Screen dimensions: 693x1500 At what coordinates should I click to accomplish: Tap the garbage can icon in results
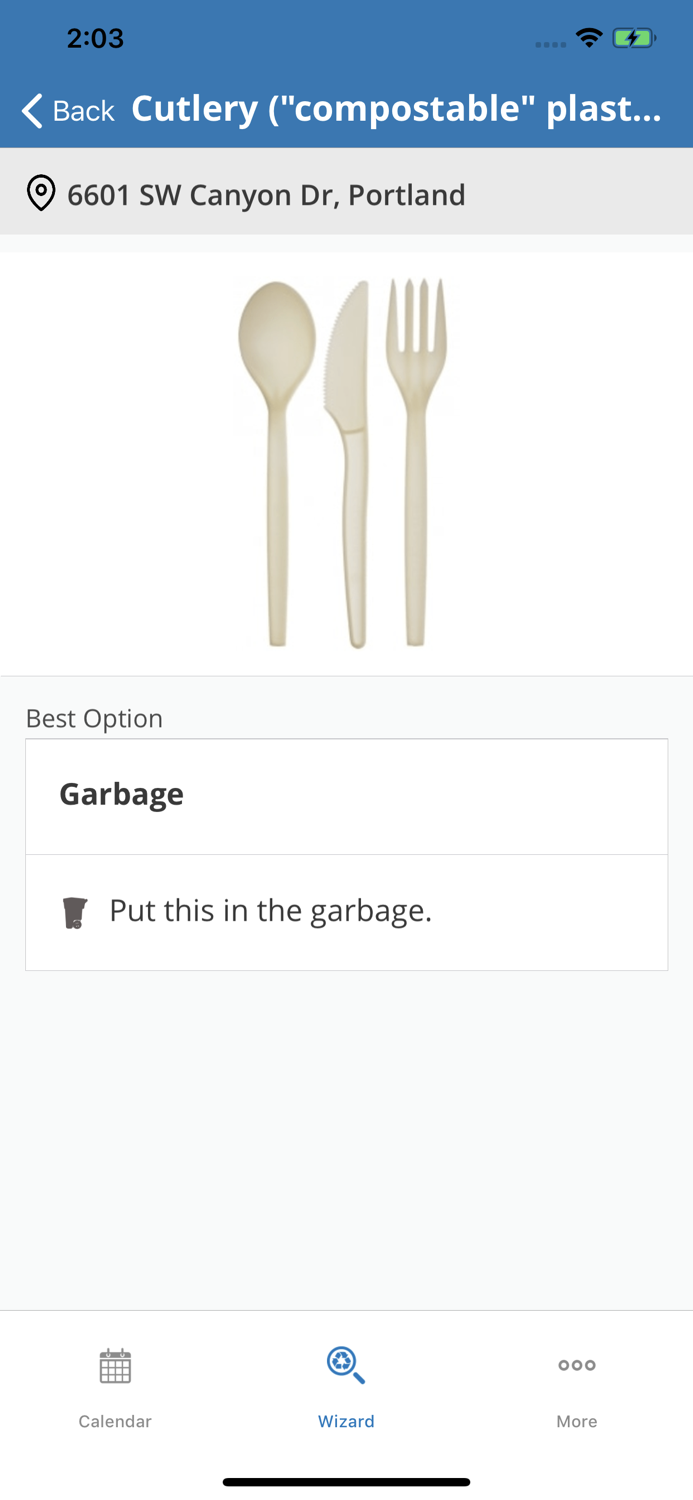click(x=75, y=911)
